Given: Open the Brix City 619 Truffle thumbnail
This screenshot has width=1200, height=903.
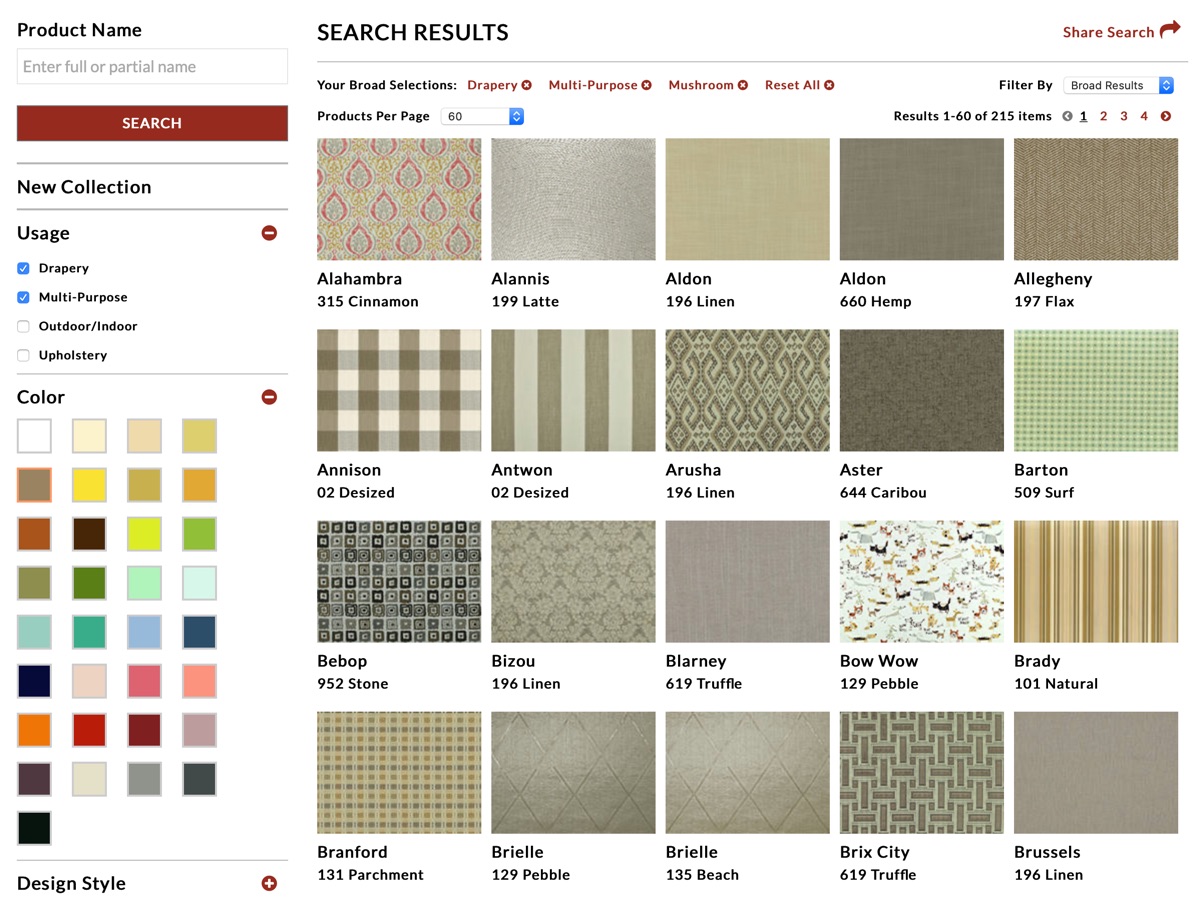Looking at the screenshot, I should tap(922, 773).
